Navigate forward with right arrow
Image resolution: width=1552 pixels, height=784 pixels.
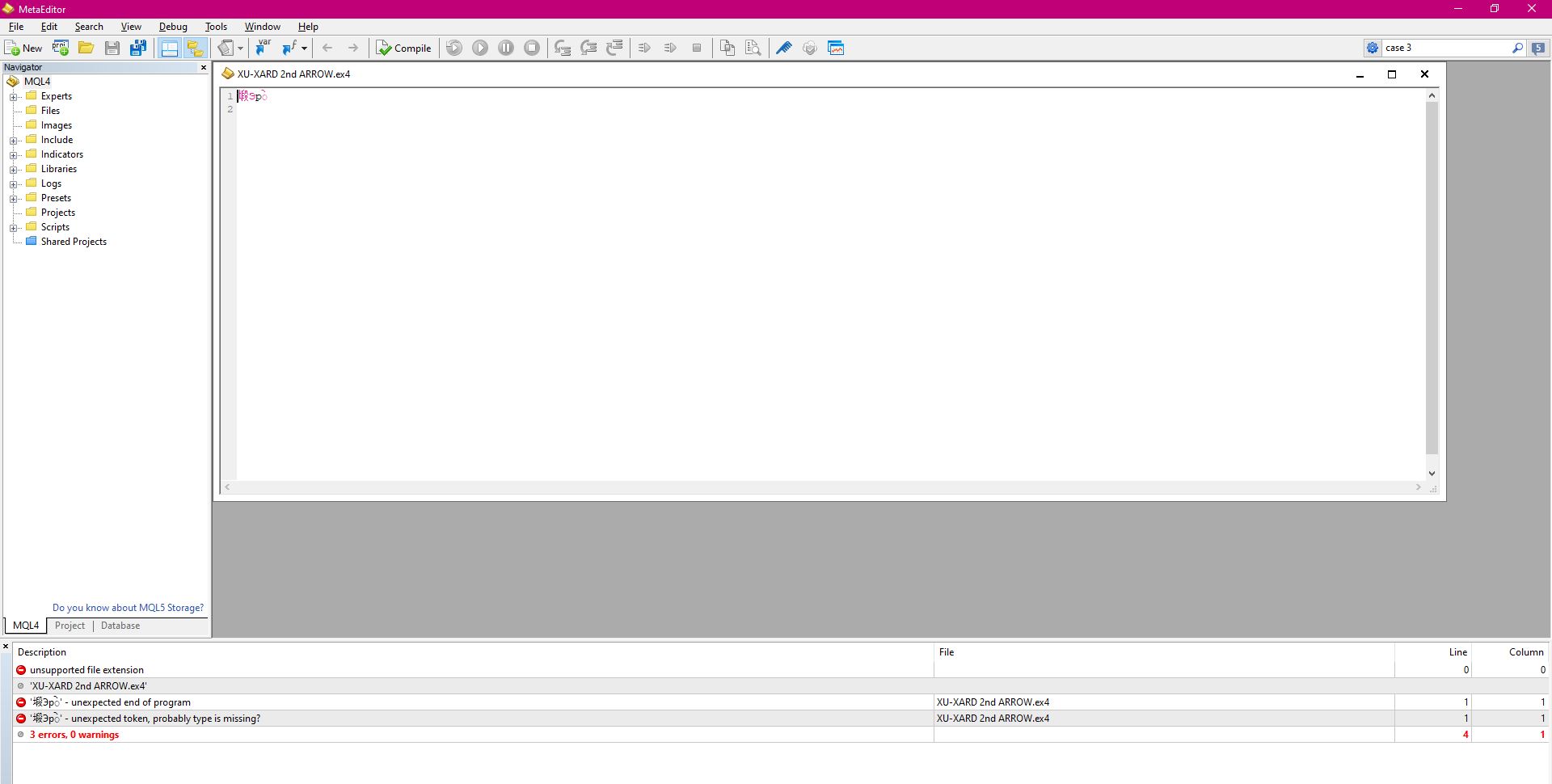coord(353,48)
